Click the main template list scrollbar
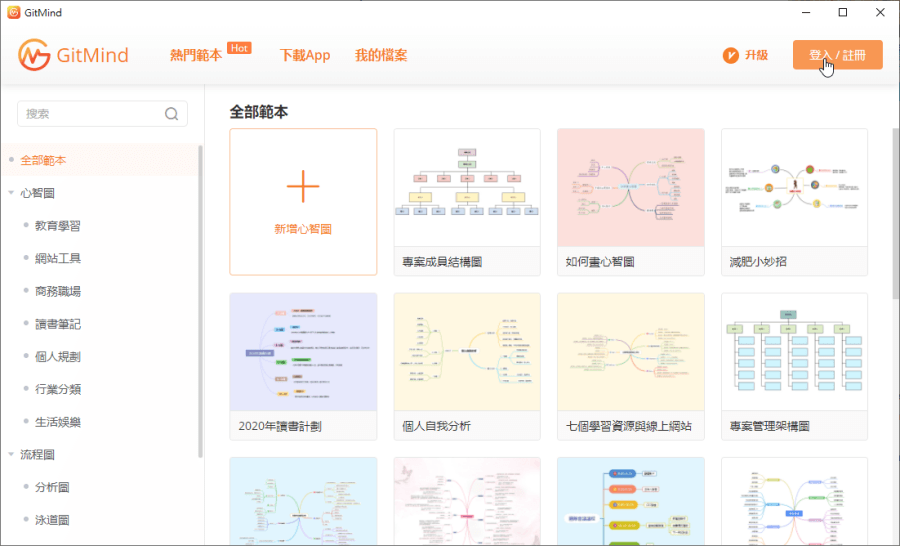 tap(895, 213)
